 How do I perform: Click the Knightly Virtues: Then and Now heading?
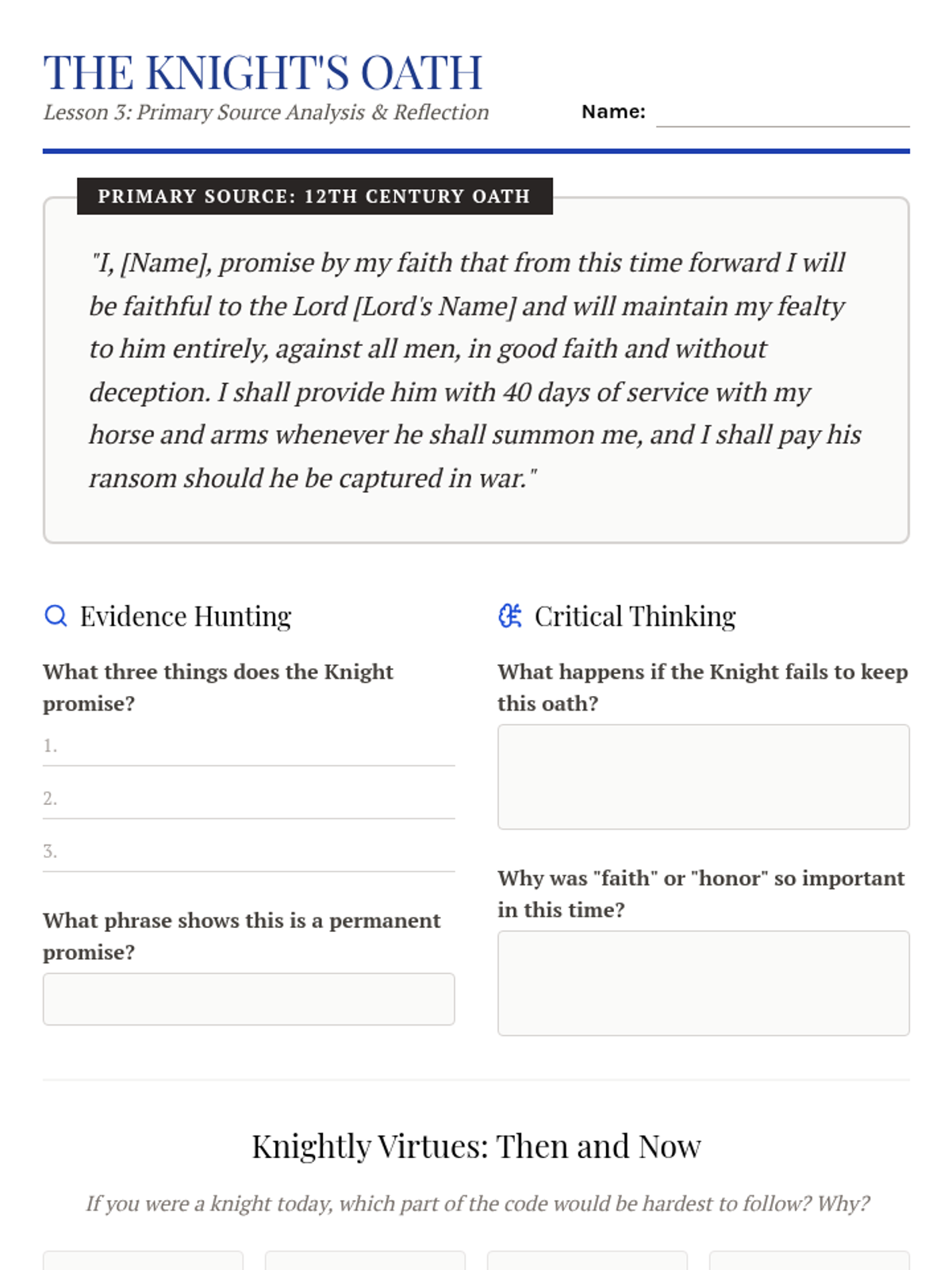click(476, 1146)
